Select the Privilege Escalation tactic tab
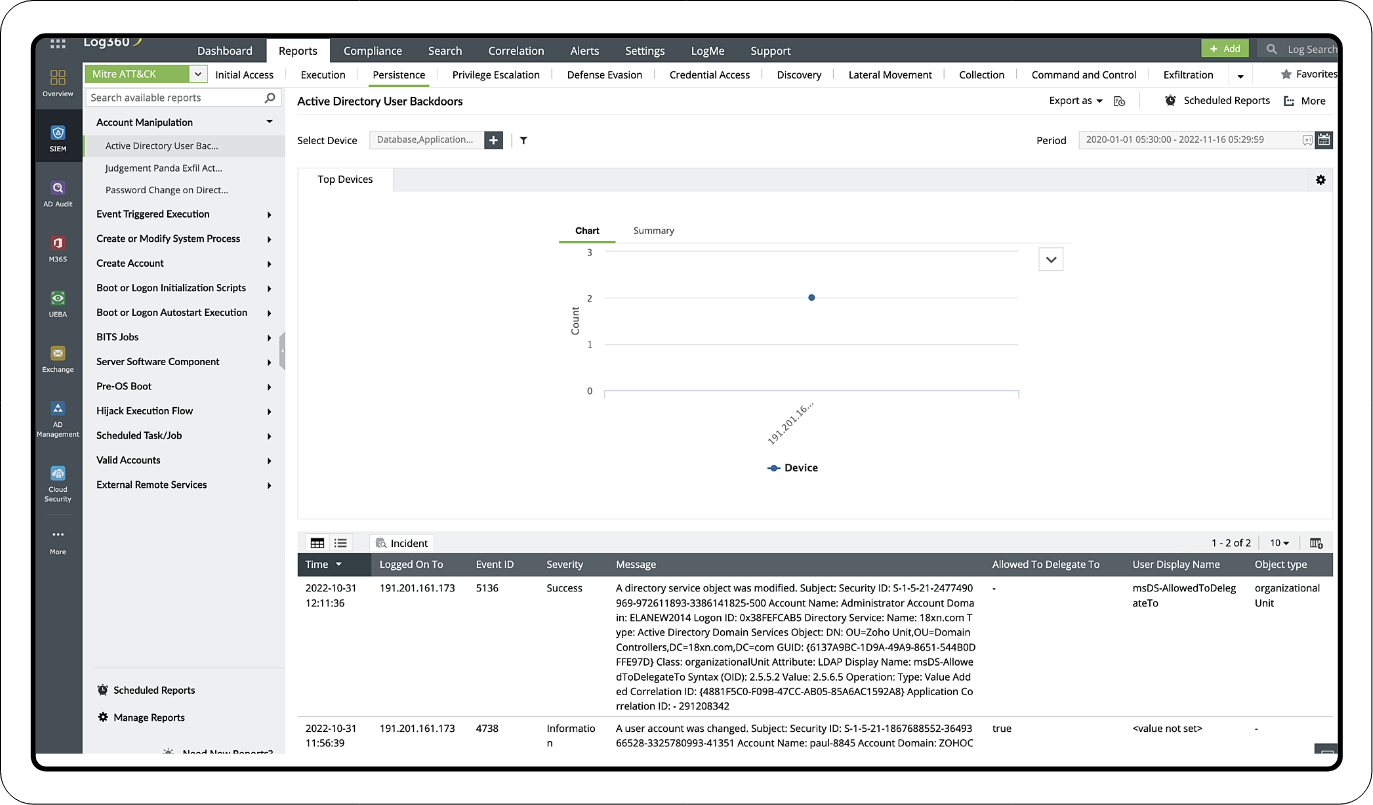This screenshot has height=805, width=1373. point(496,75)
